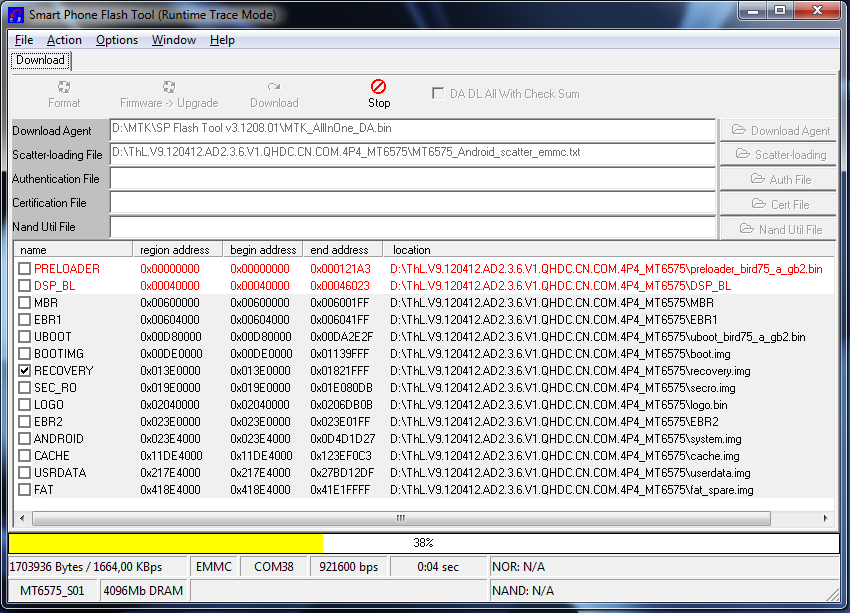
Task: Click begin address 0x217E4000
Action: tap(260, 473)
